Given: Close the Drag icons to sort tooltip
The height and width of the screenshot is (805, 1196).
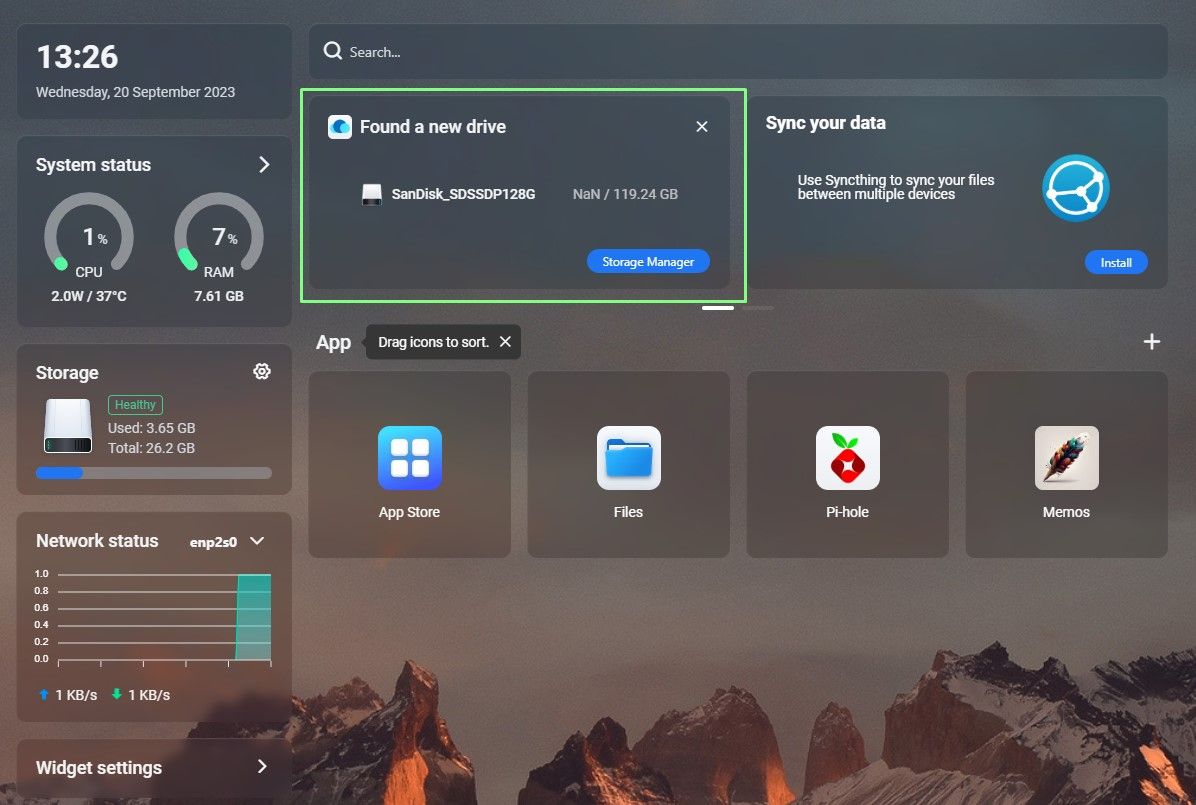Looking at the screenshot, I should point(505,342).
